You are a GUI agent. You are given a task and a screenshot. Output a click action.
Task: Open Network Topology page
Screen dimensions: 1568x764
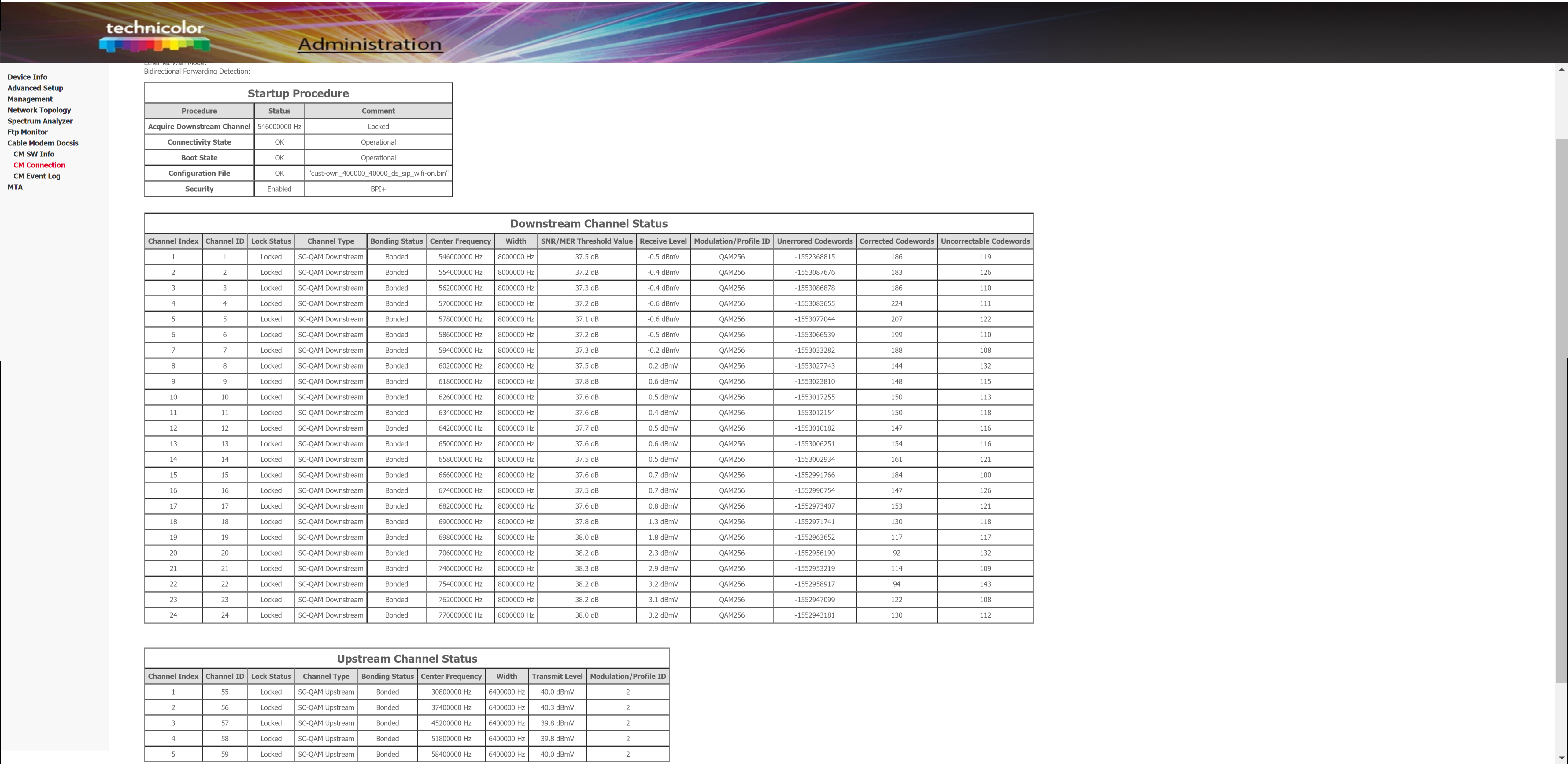coord(39,110)
